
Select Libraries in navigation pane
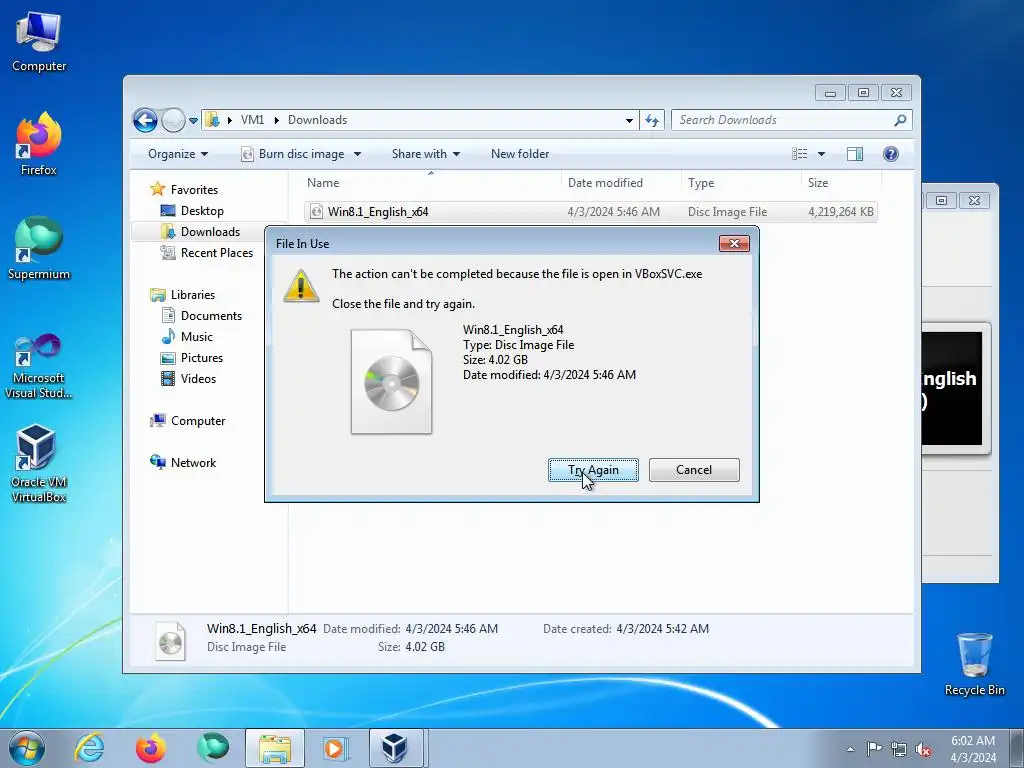(x=193, y=295)
